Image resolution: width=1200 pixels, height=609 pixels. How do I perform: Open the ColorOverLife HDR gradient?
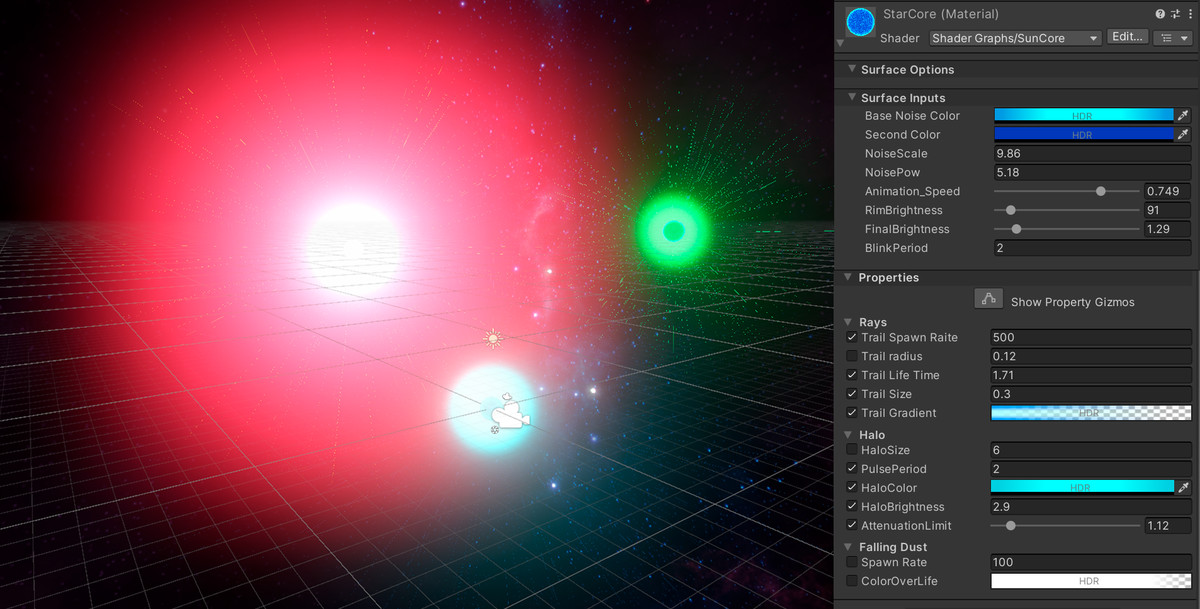1091,581
